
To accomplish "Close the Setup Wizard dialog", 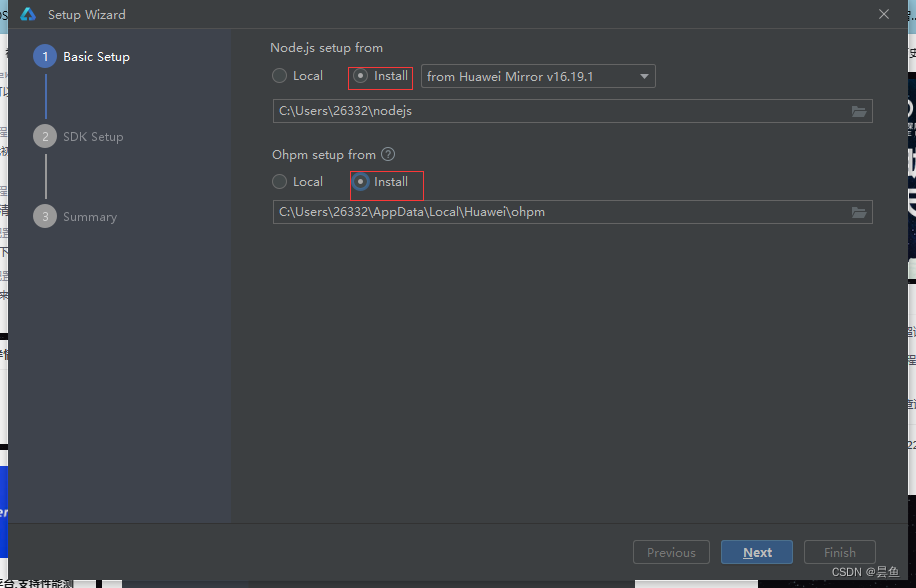I will [x=884, y=14].
